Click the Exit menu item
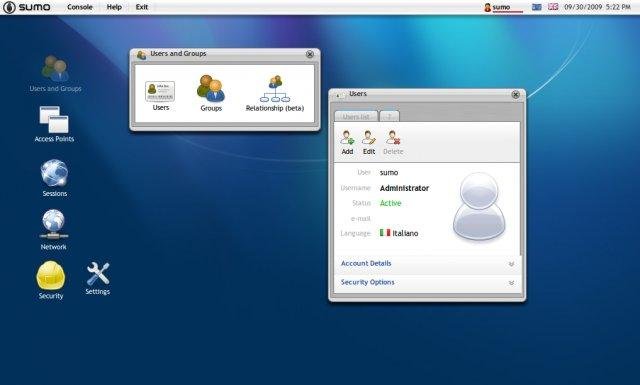Viewport: 640px width, 385px height. (142, 7)
